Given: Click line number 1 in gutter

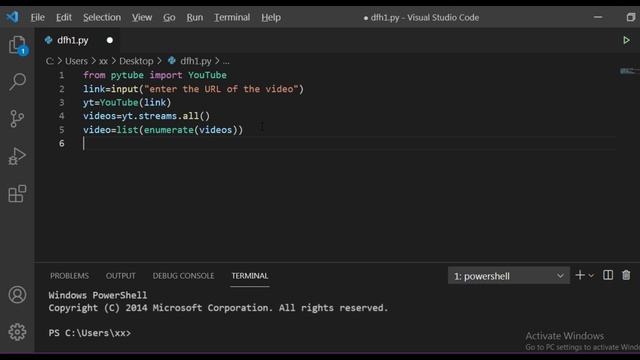Looking at the screenshot, I should 62,75.
